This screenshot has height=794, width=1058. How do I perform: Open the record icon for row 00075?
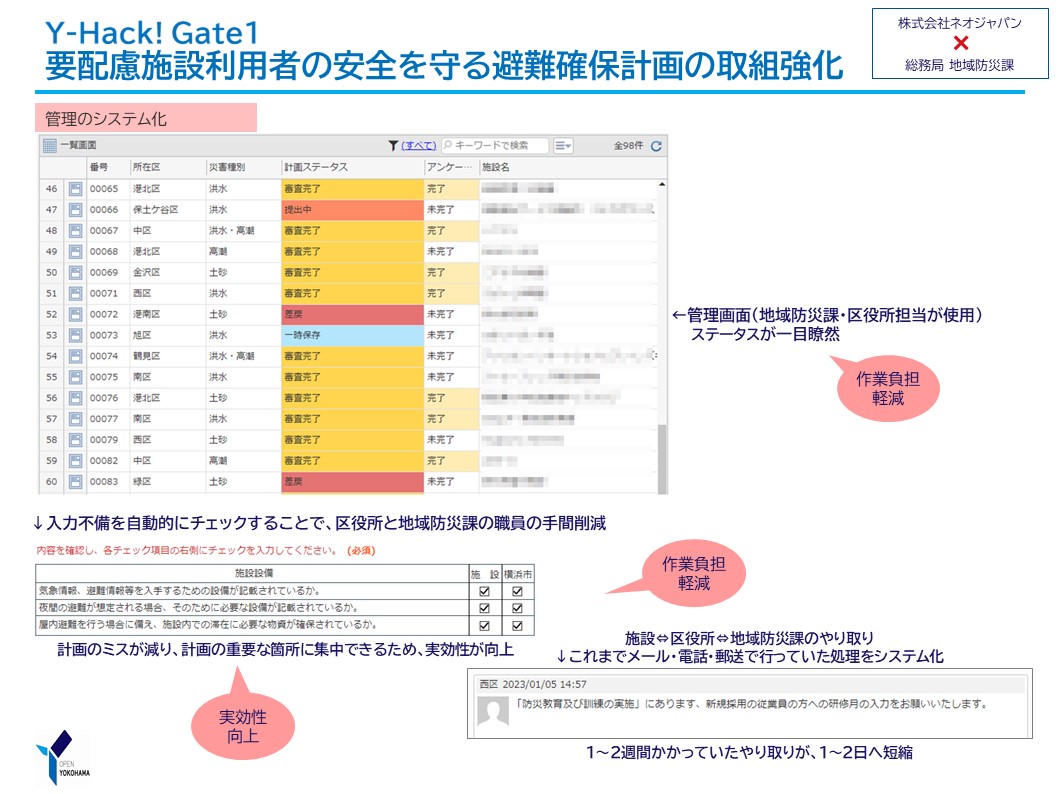pyautogui.click(x=76, y=377)
